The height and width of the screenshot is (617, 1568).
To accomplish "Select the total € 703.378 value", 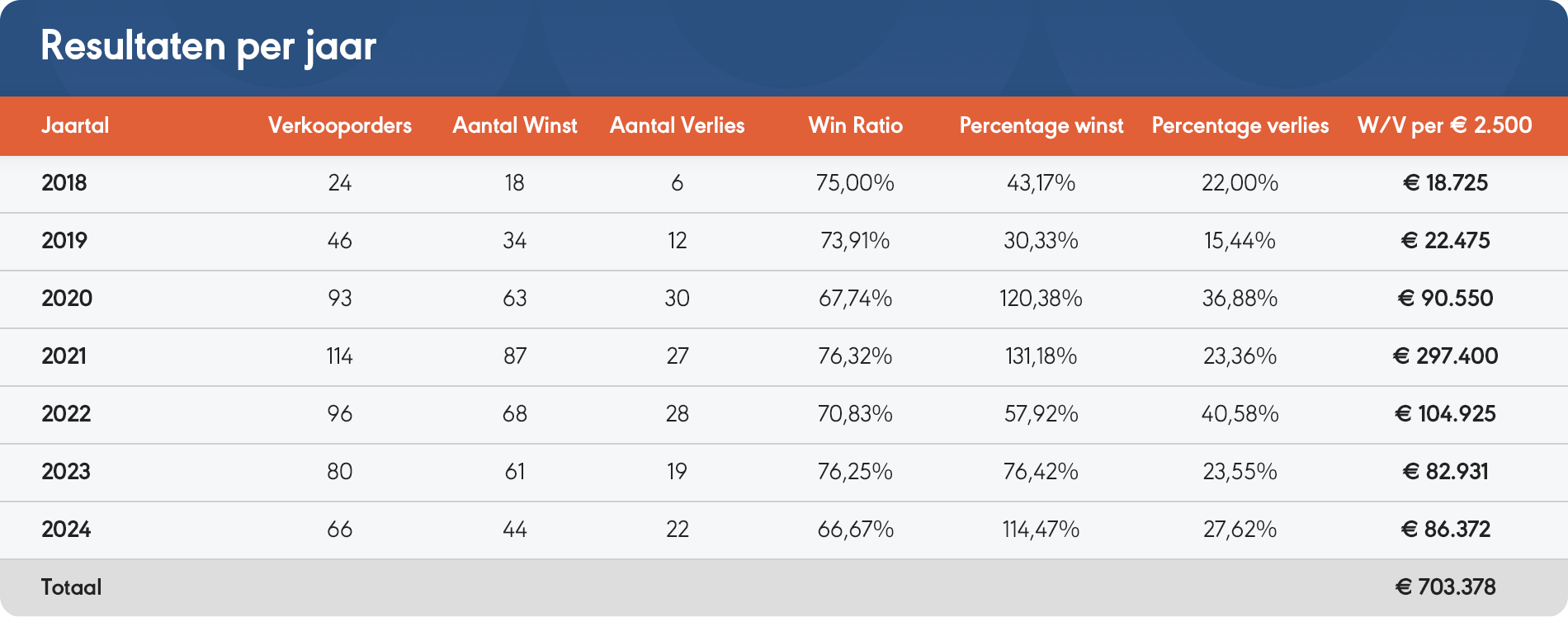I will click(x=1445, y=587).
